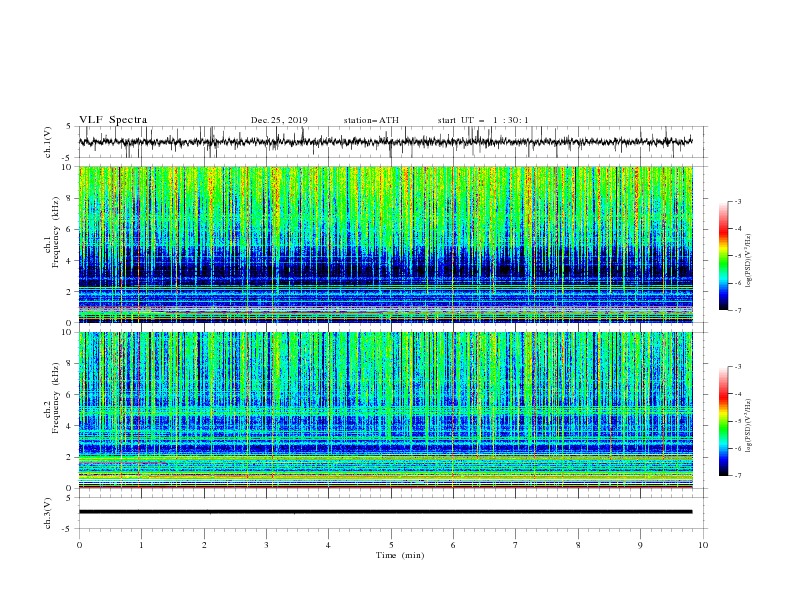Image resolution: width=792 pixels, height=612 pixels.
Task: Click the "-3" label on ch.1 colorbar
Action: (738, 201)
